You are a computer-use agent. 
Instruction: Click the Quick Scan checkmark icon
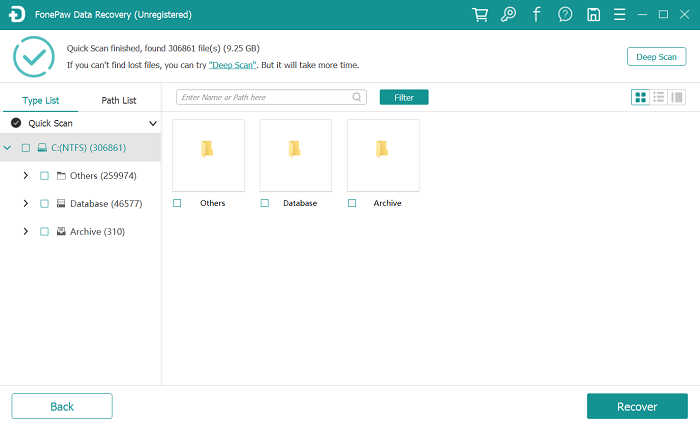pyautogui.click(x=16, y=123)
